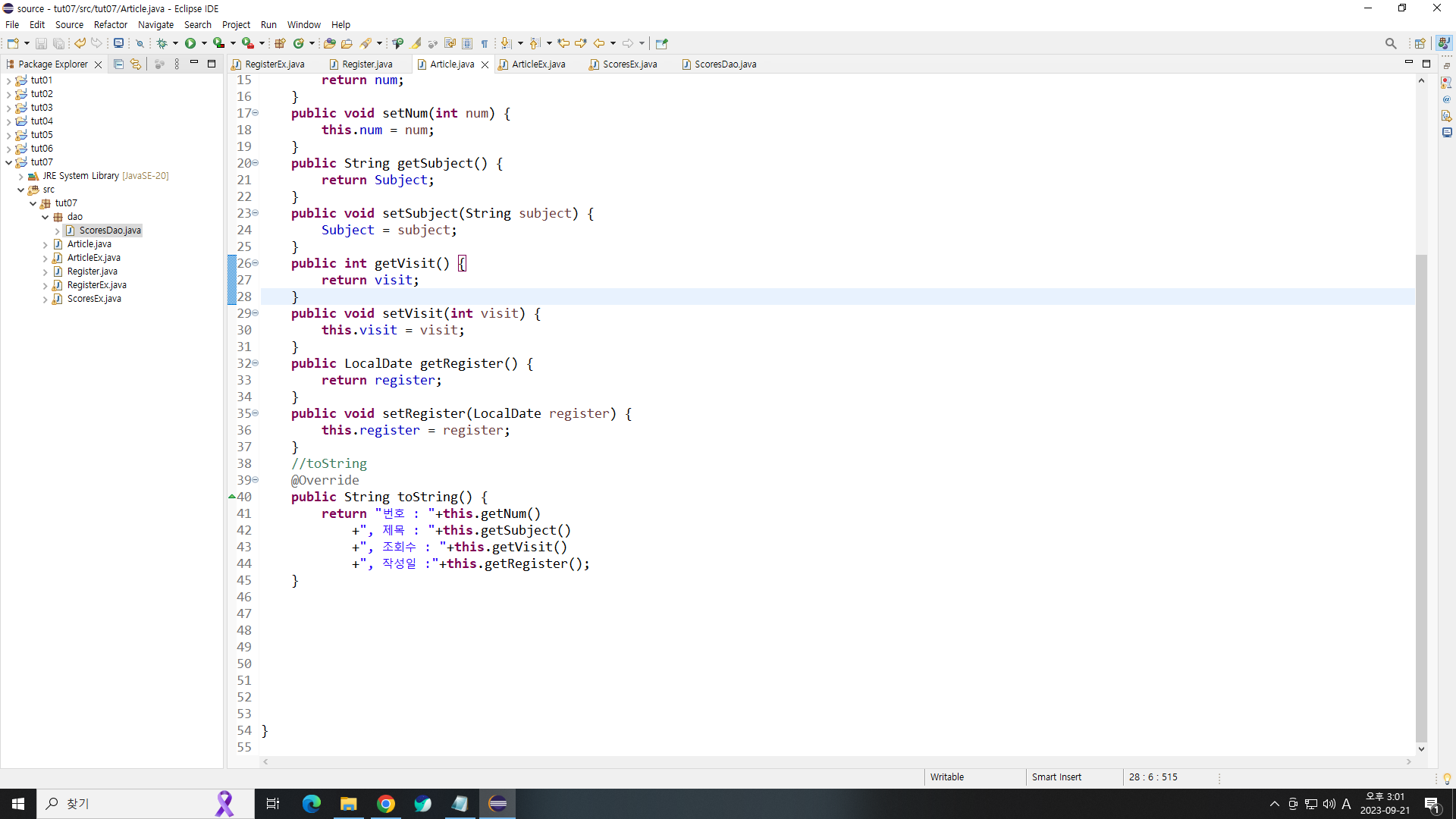The width and height of the screenshot is (1456, 819).
Task: Expand the tut03 project node
Action: click(9, 108)
